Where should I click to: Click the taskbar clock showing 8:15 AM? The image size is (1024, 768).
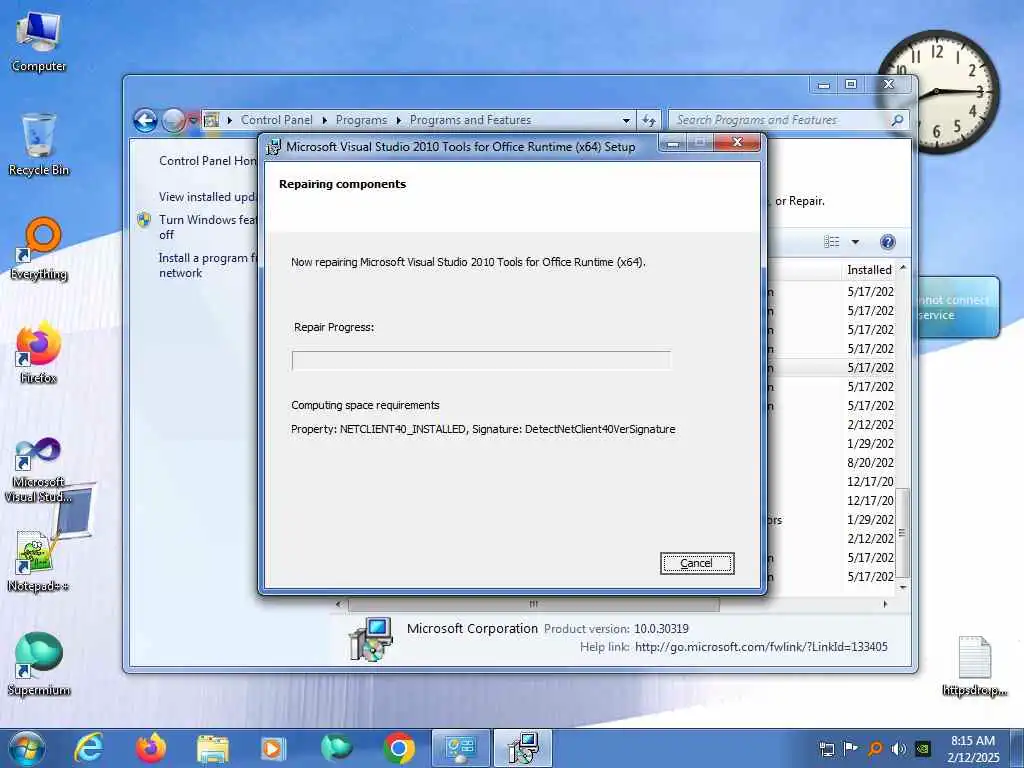click(973, 748)
